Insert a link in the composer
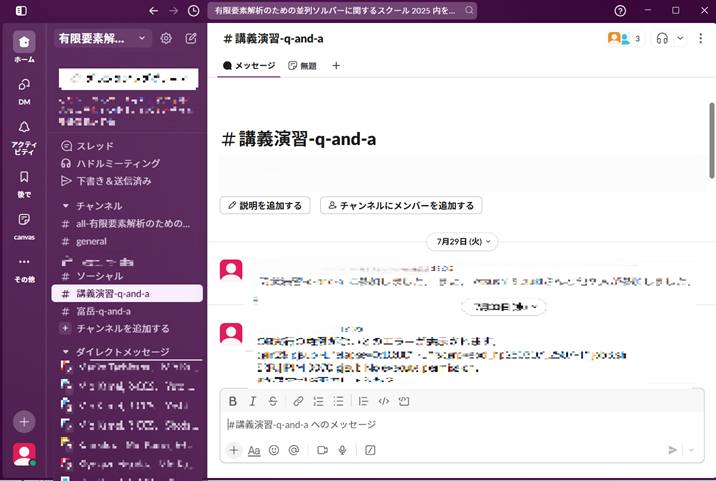716x481 pixels. (298, 401)
